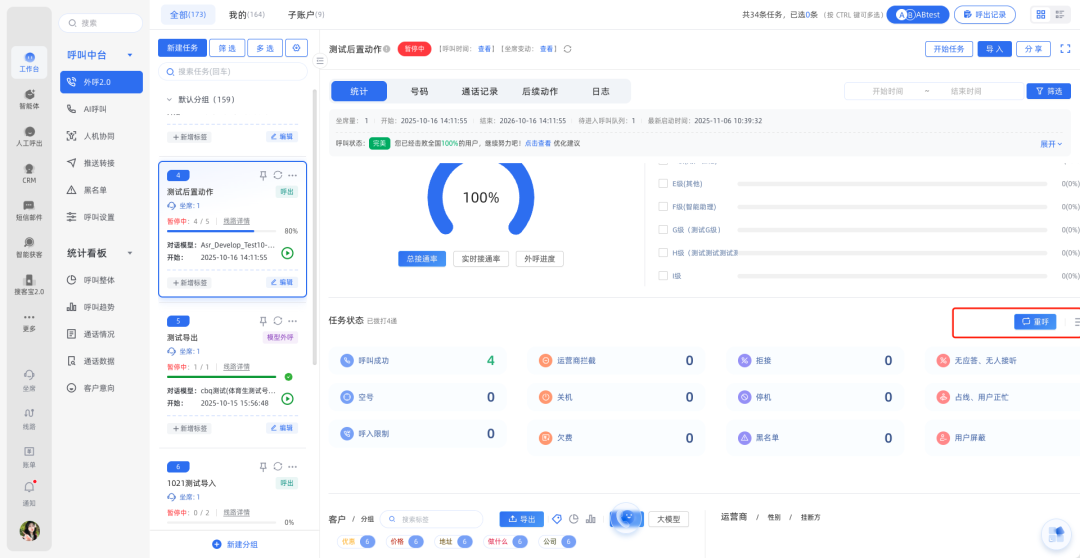Click progress bar of 测试后置动作 task
The width and height of the screenshot is (1080, 558).
[x=225, y=231]
